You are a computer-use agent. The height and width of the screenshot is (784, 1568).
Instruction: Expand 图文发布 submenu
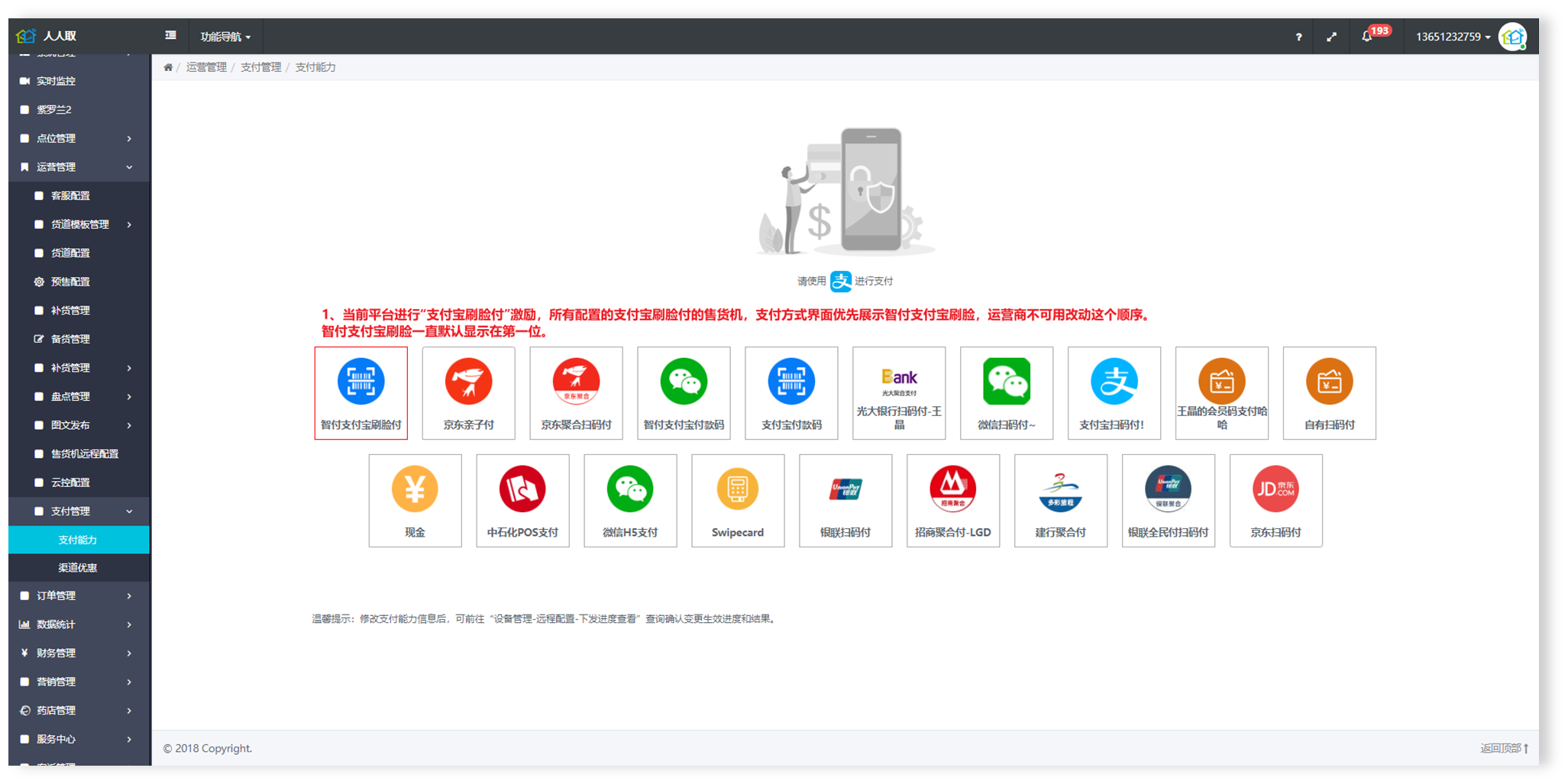coord(79,425)
